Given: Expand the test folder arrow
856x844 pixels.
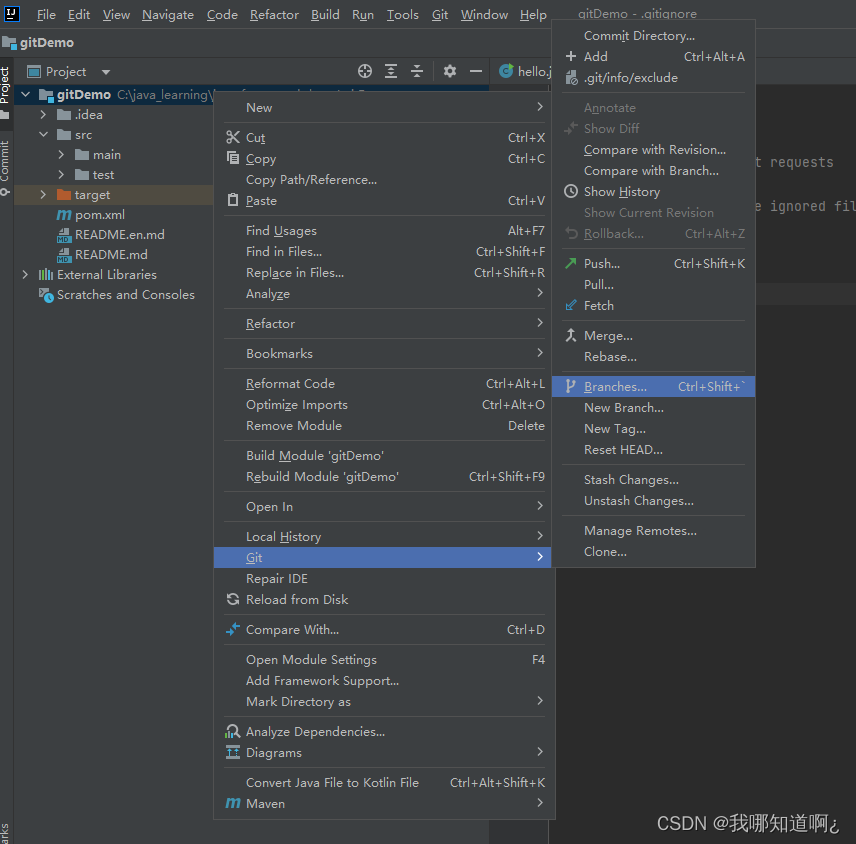Looking at the screenshot, I should tap(61, 175).
